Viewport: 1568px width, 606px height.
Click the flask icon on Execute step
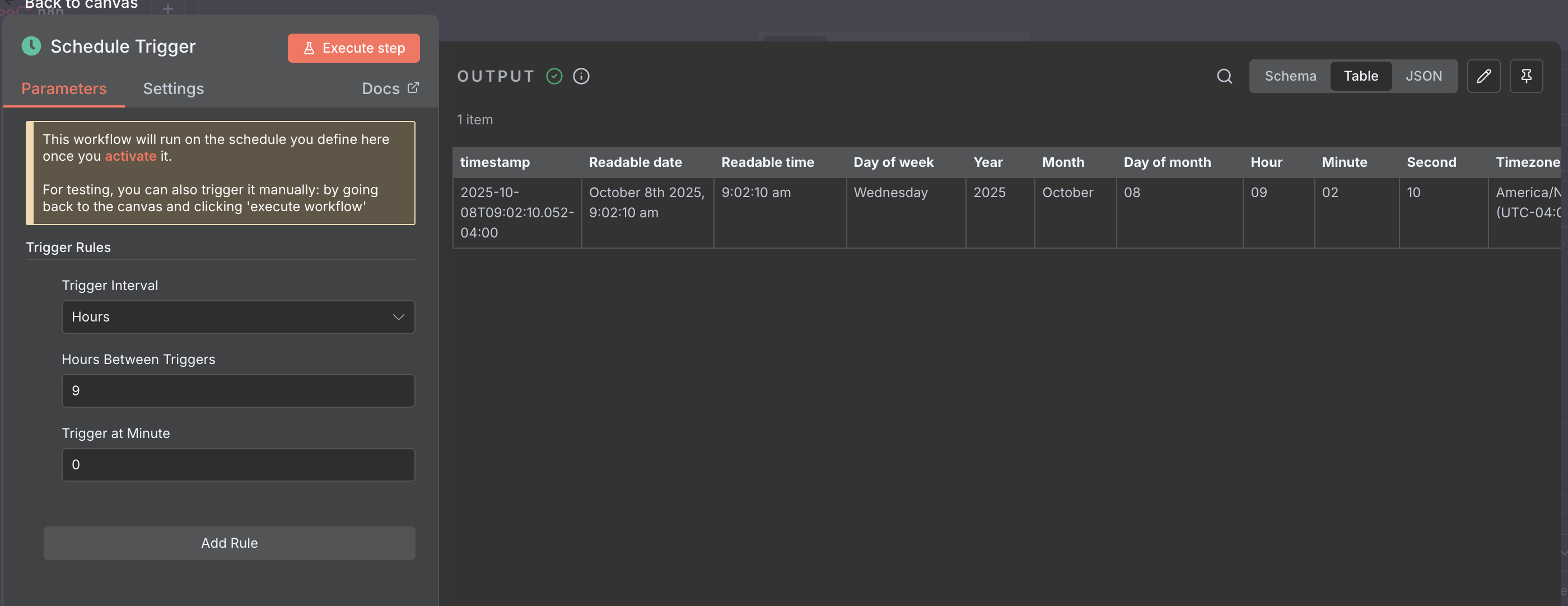[309, 48]
